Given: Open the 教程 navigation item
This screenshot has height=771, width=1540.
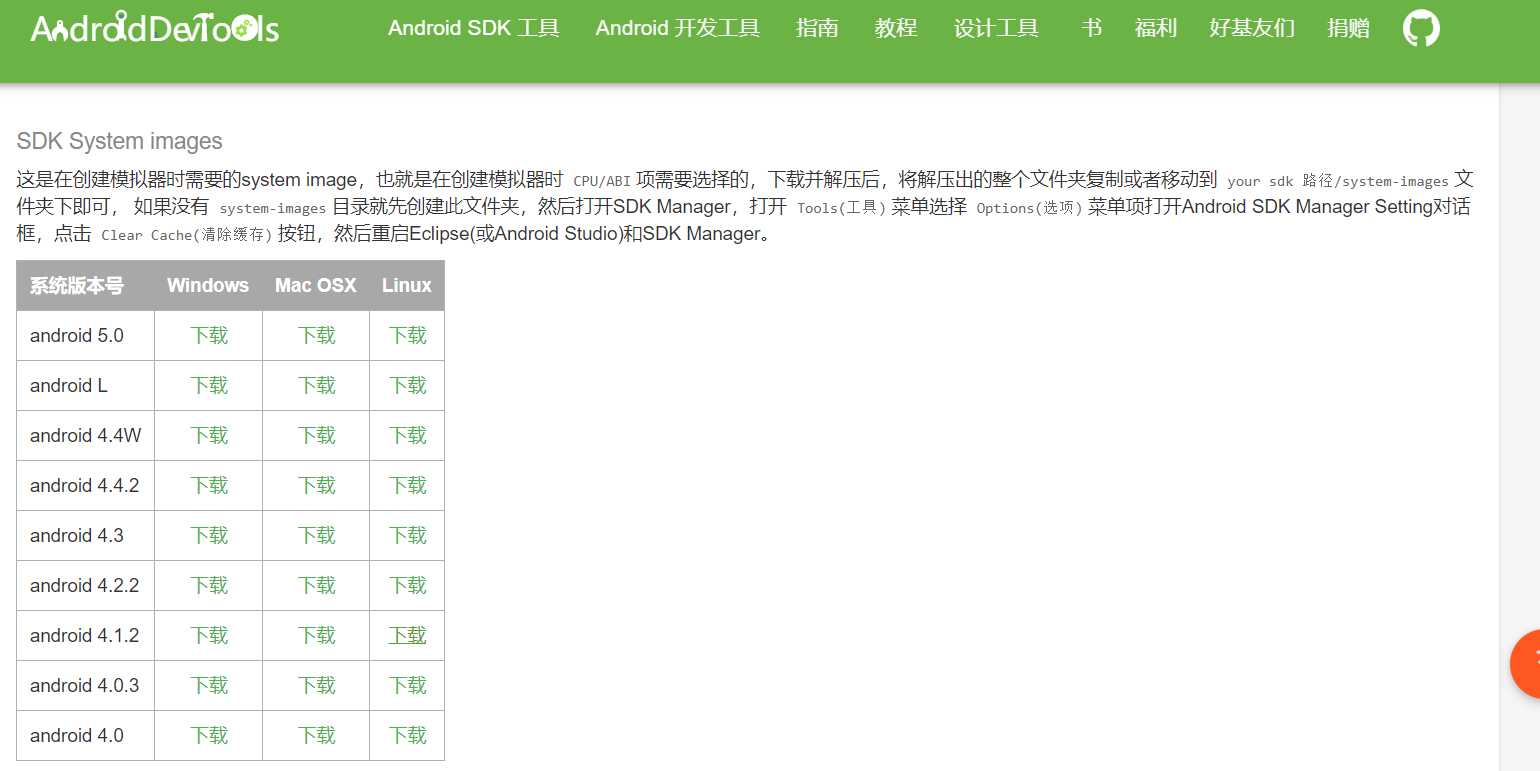Looking at the screenshot, I should (x=896, y=28).
